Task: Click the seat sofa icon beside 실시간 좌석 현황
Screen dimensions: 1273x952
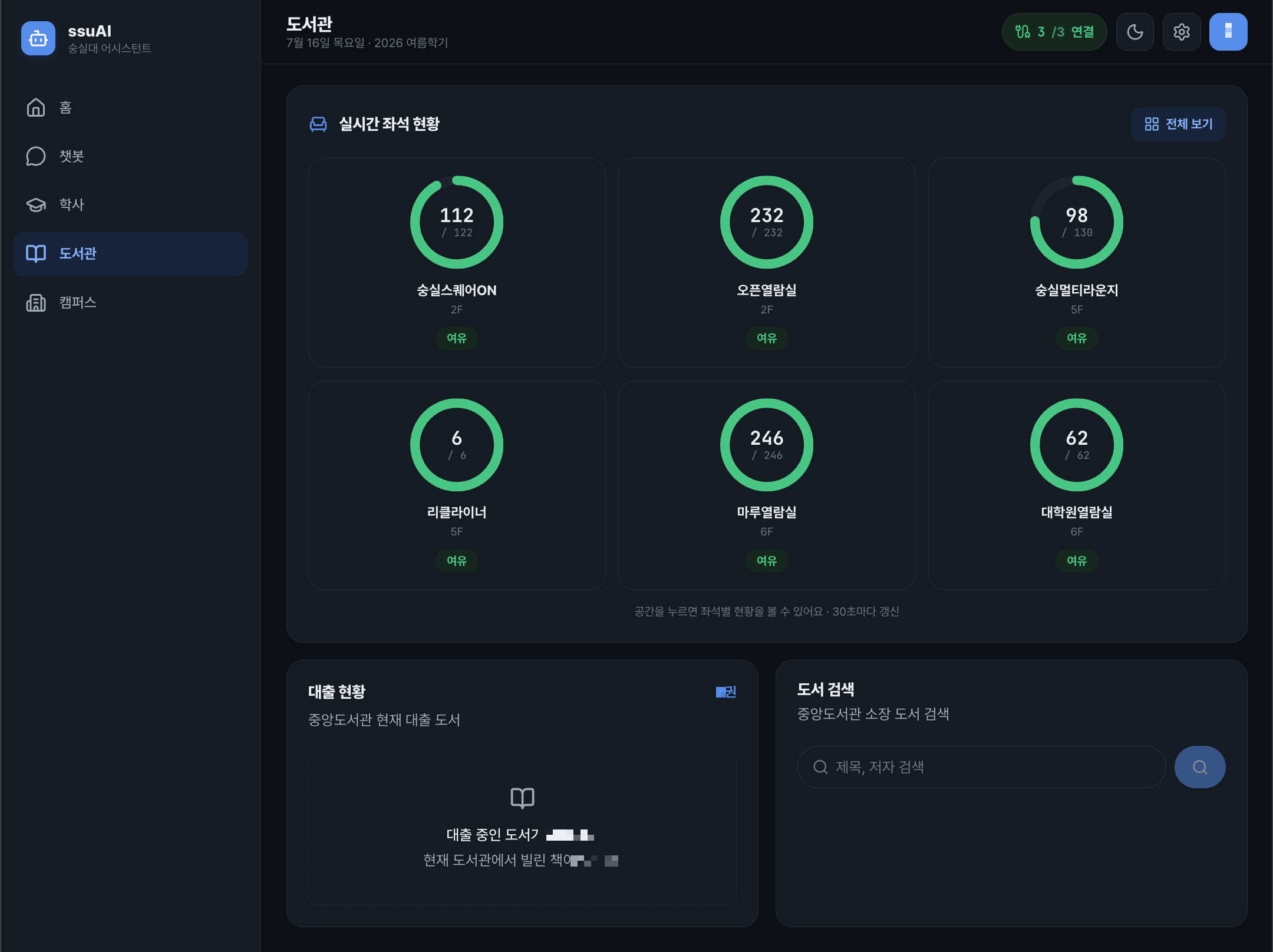Action: coord(318,124)
